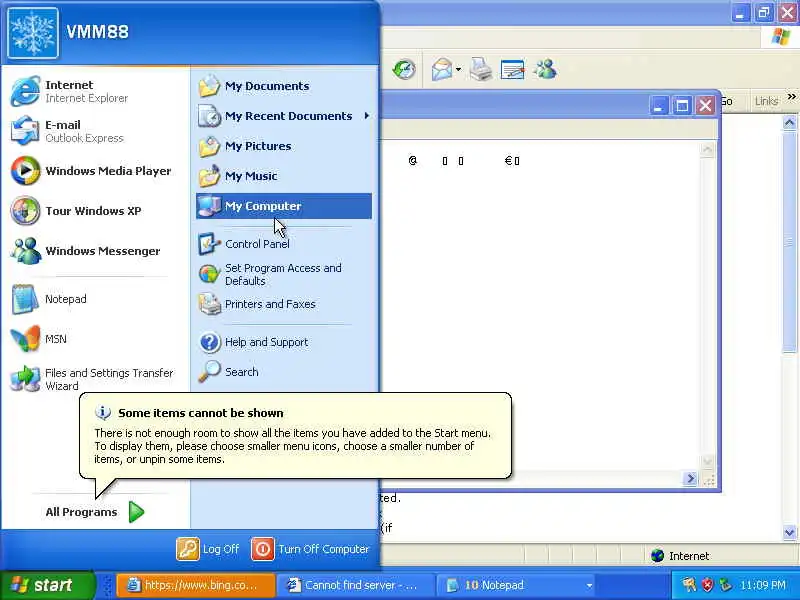This screenshot has height=600, width=800.
Task: Select My Computer in Start menu
Action: click(x=284, y=206)
